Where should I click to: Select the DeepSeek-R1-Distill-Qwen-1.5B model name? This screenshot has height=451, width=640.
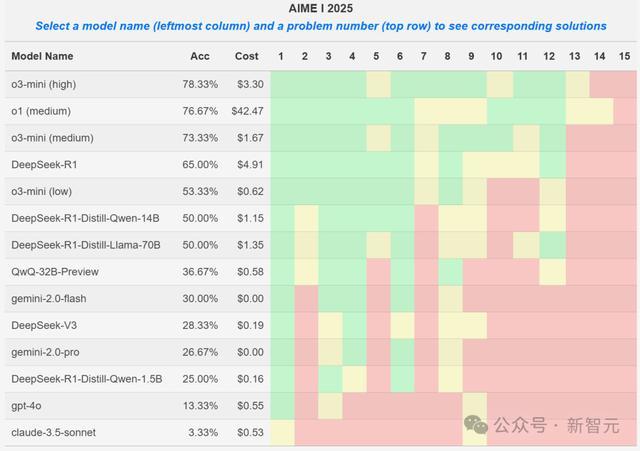click(x=87, y=379)
